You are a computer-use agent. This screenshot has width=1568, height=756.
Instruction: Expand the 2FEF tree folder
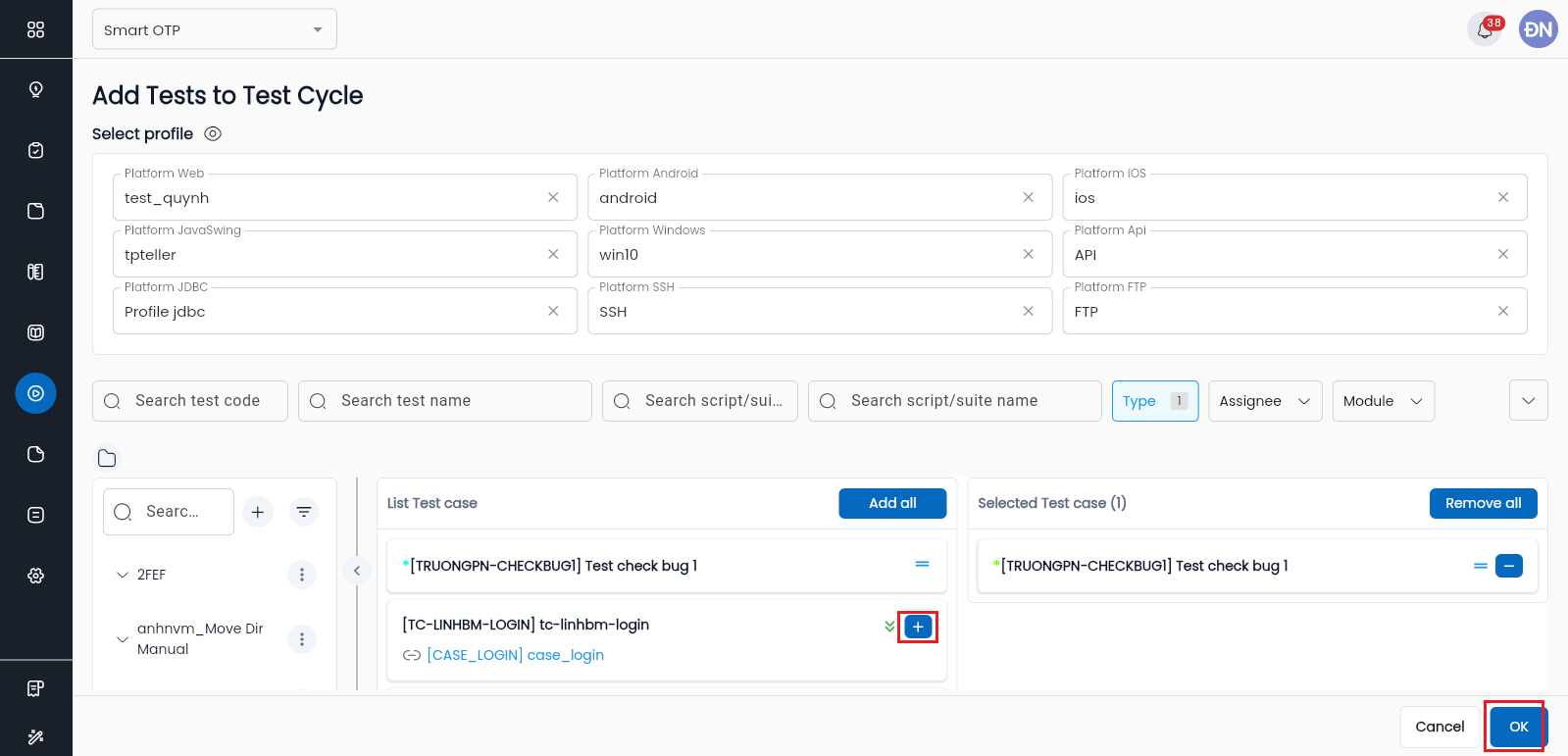[123, 575]
